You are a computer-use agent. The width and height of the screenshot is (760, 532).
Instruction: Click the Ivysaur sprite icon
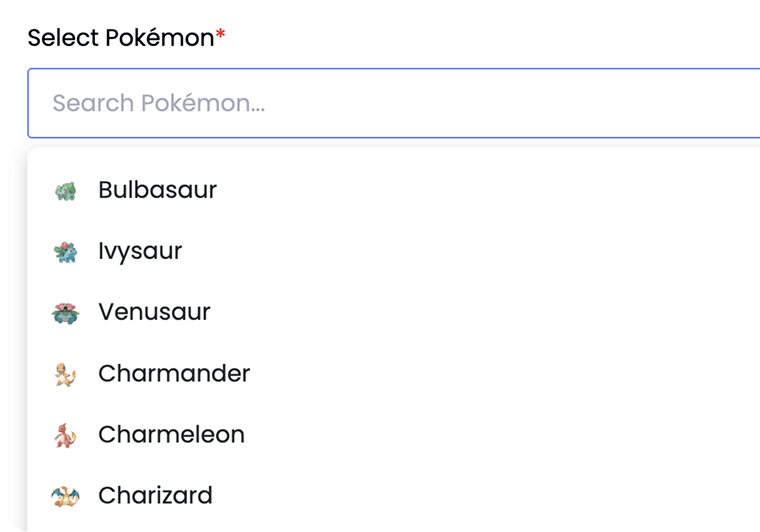65,251
